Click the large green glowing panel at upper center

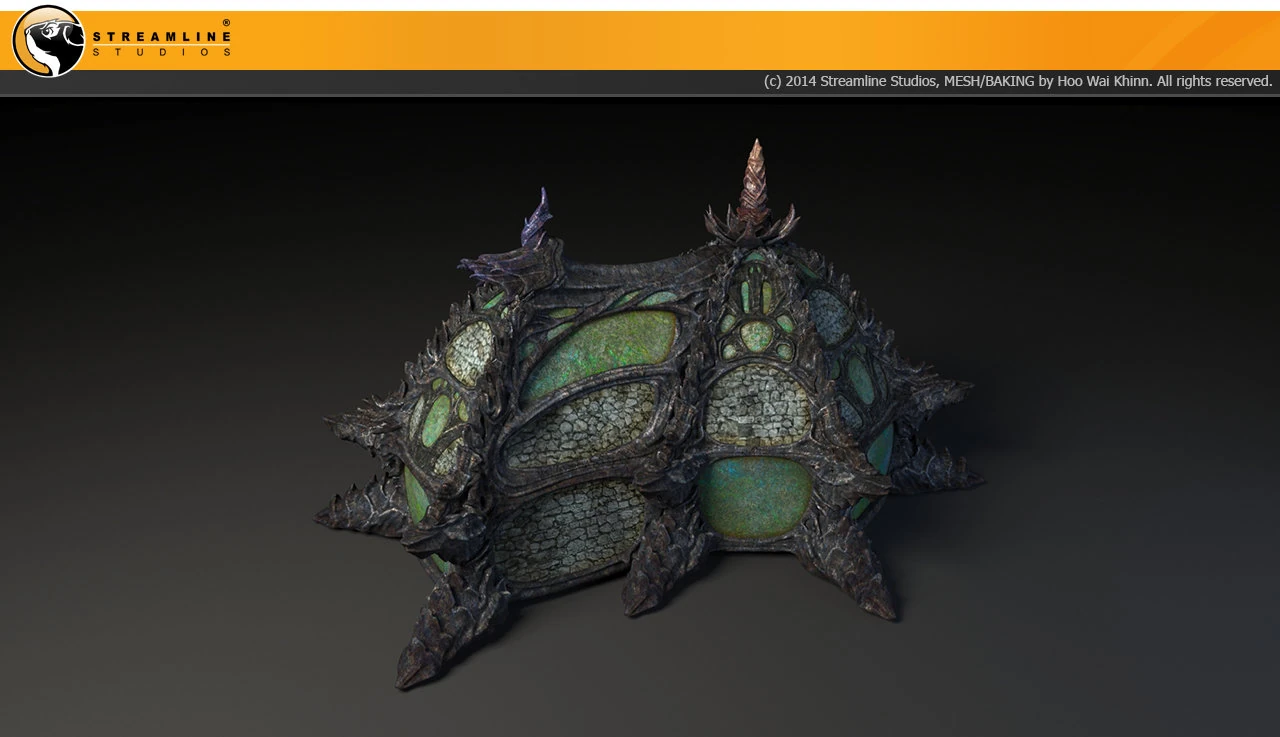599,350
